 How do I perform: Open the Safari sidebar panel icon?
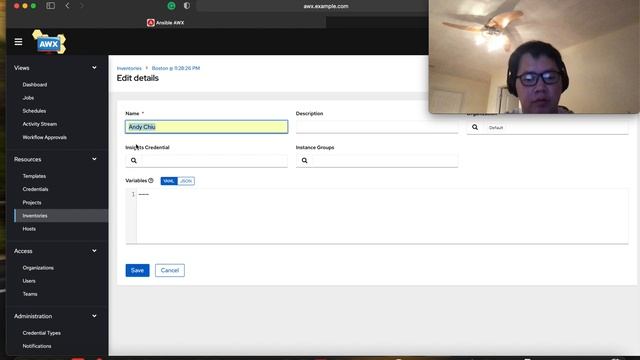point(51,6)
